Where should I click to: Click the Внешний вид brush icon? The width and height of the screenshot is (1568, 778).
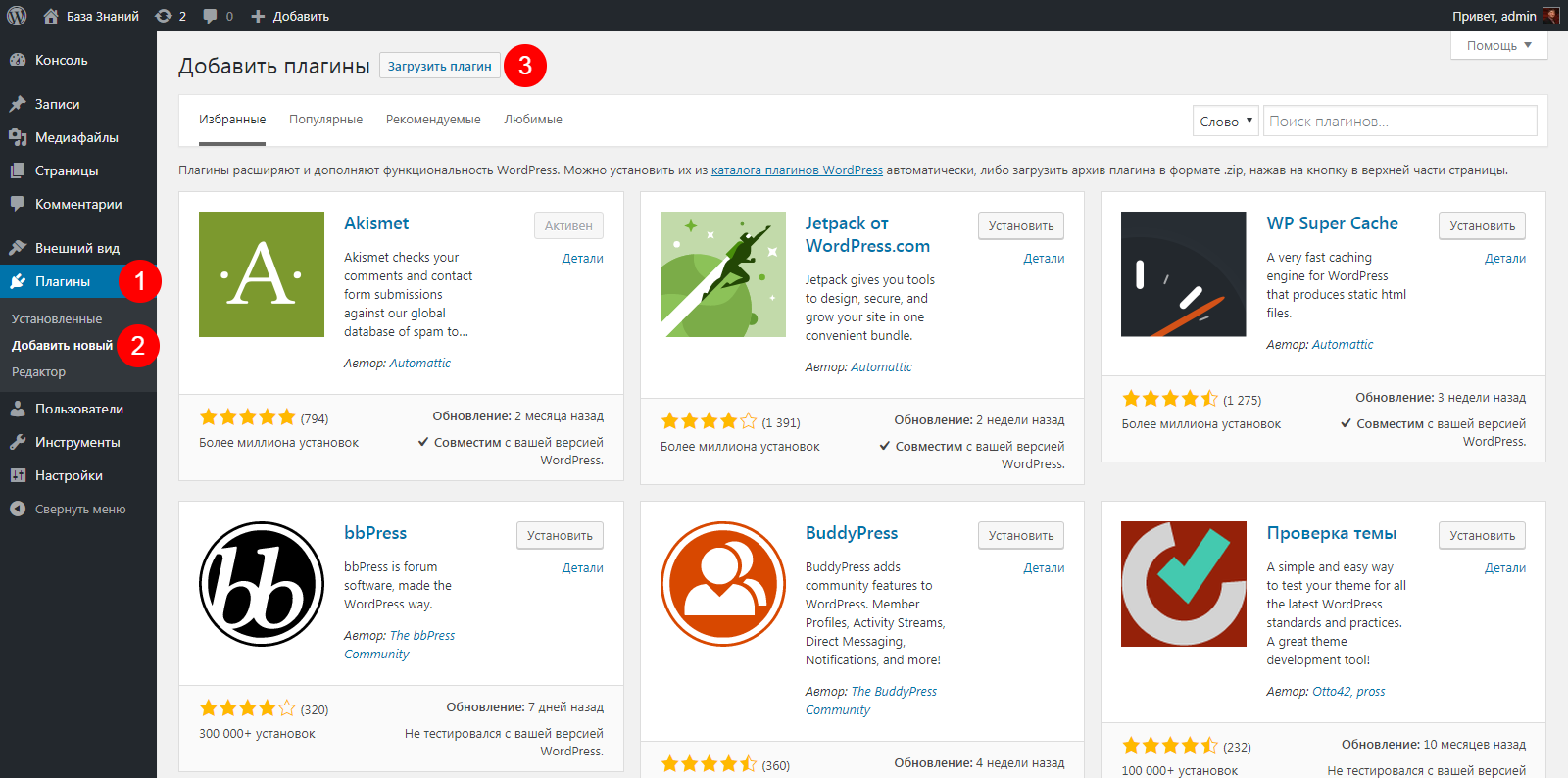click(x=18, y=248)
